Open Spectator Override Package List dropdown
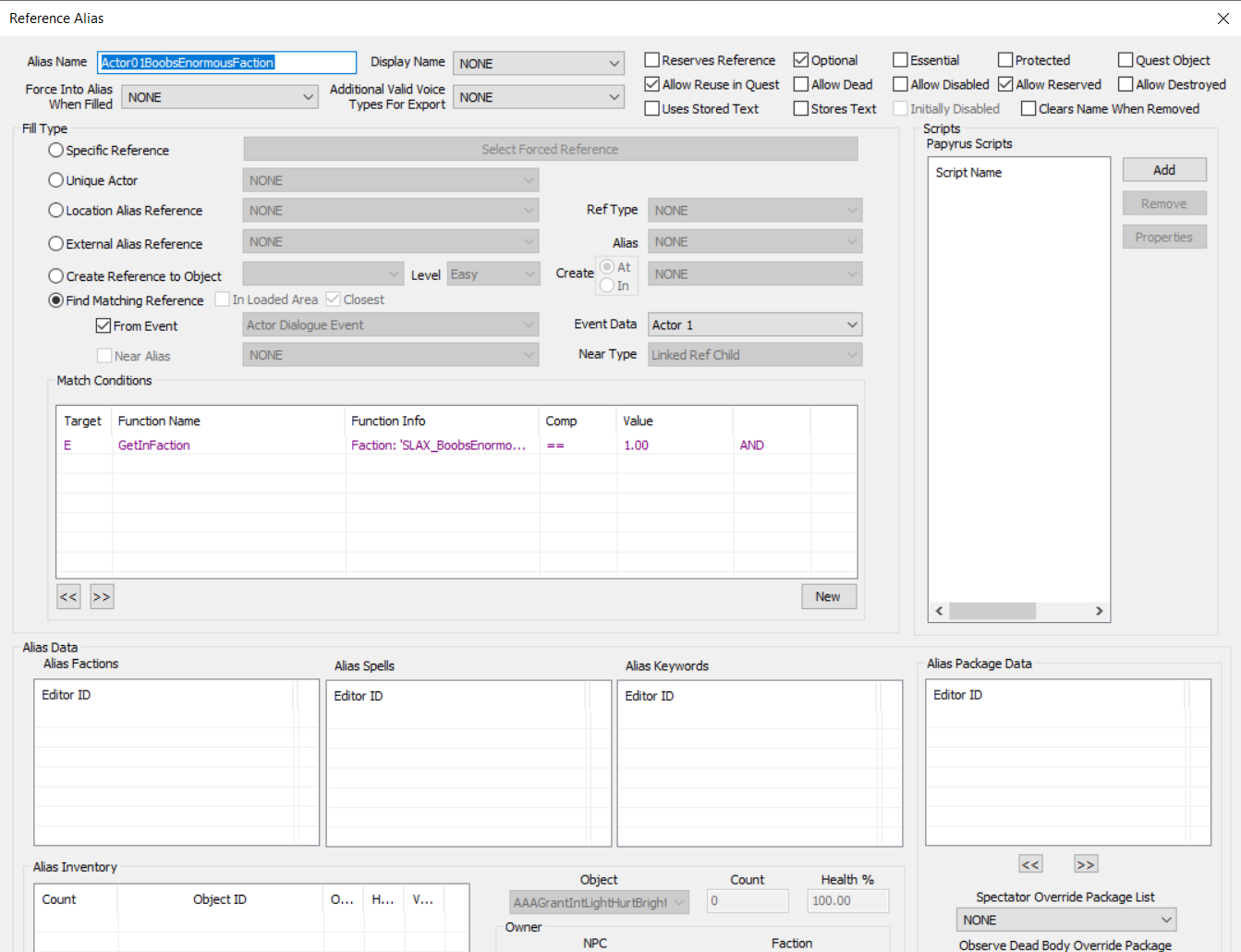This screenshot has width=1241, height=952. [x=1066, y=920]
